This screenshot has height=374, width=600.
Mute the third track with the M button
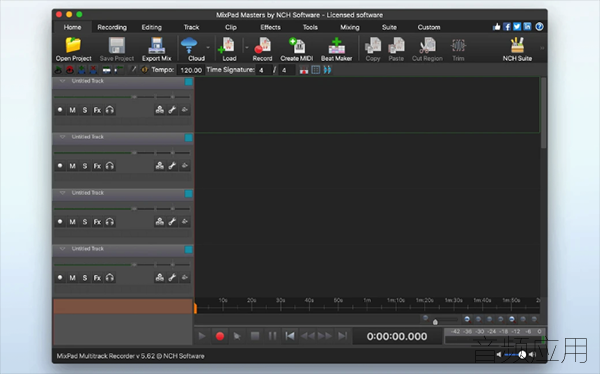tap(72, 222)
